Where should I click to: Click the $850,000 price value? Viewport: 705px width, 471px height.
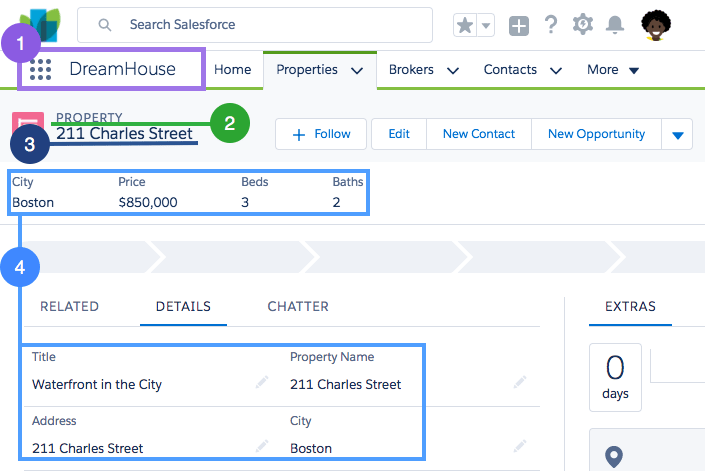[148, 203]
